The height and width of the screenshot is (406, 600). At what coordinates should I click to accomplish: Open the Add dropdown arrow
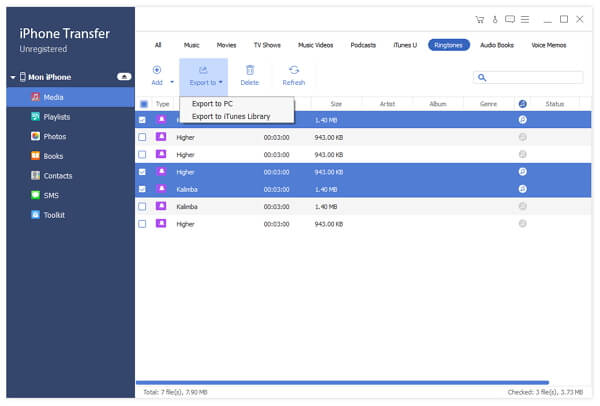[172, 82]
